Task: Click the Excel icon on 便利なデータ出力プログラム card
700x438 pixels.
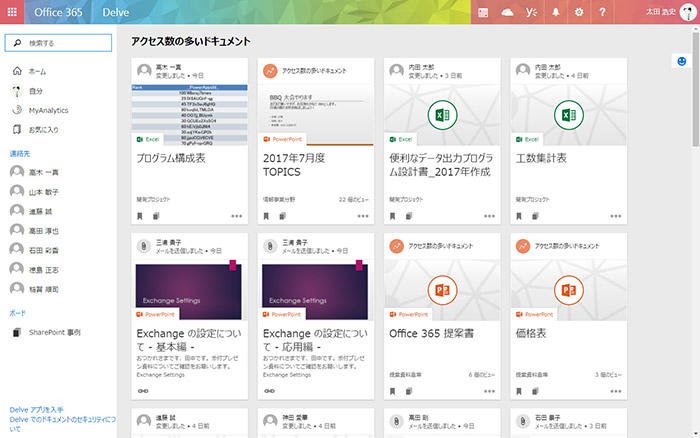Action: pyautogui.click(x=442, y=115)
